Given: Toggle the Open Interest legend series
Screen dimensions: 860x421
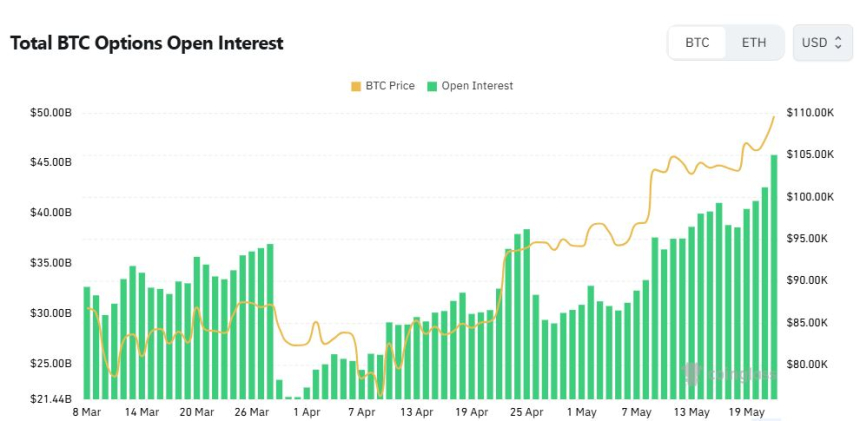Looking at the screenshot, I should [x=470, y=86].
